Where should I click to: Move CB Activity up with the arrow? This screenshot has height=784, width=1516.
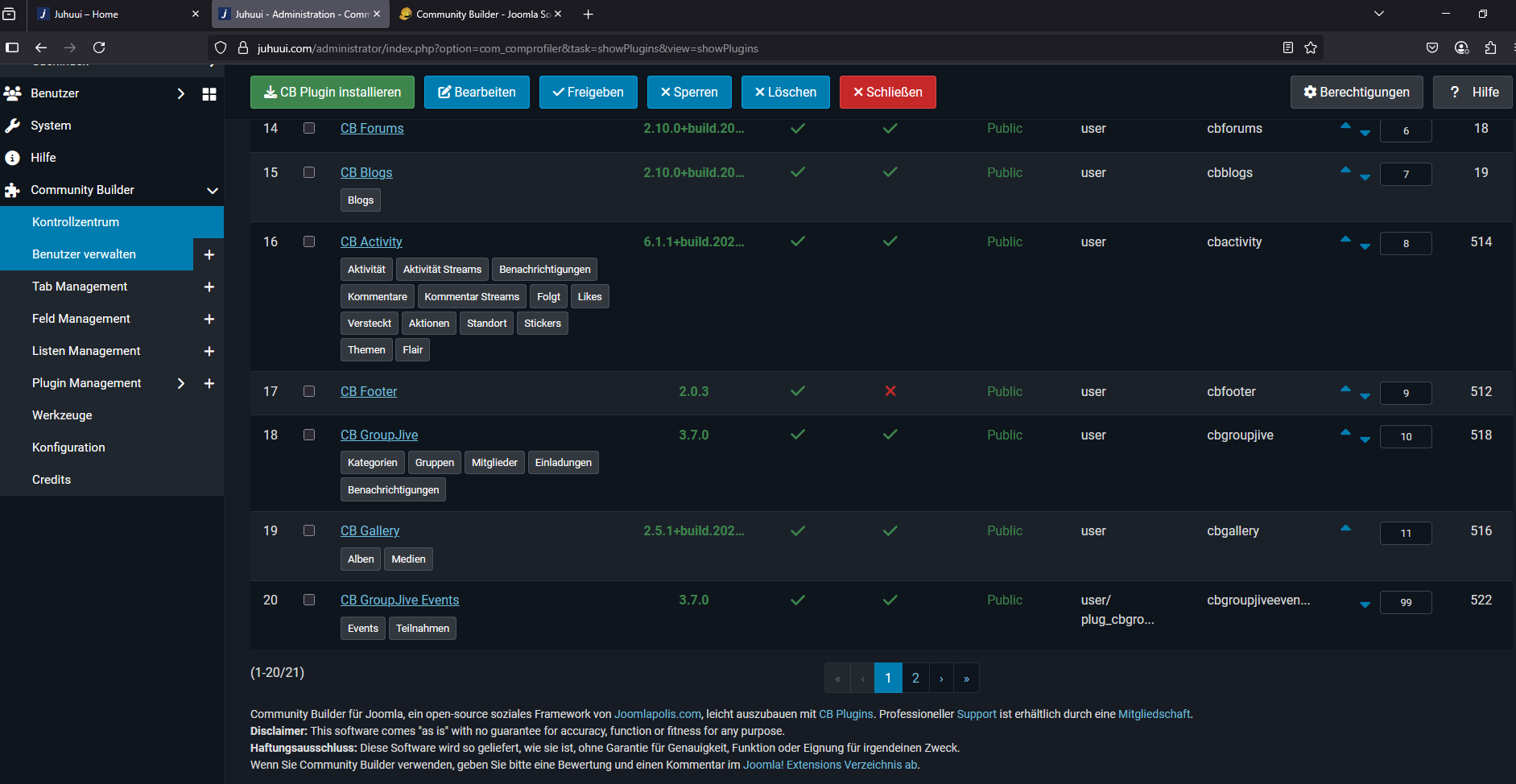(1345, 238)
